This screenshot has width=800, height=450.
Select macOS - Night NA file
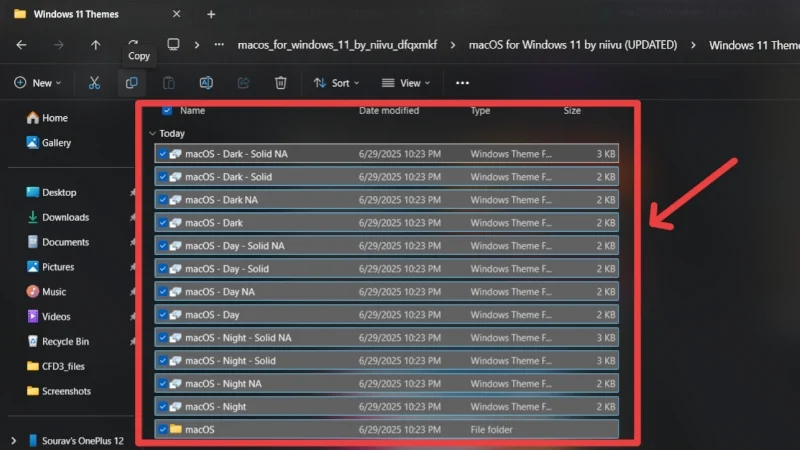(x=387, y=383)
